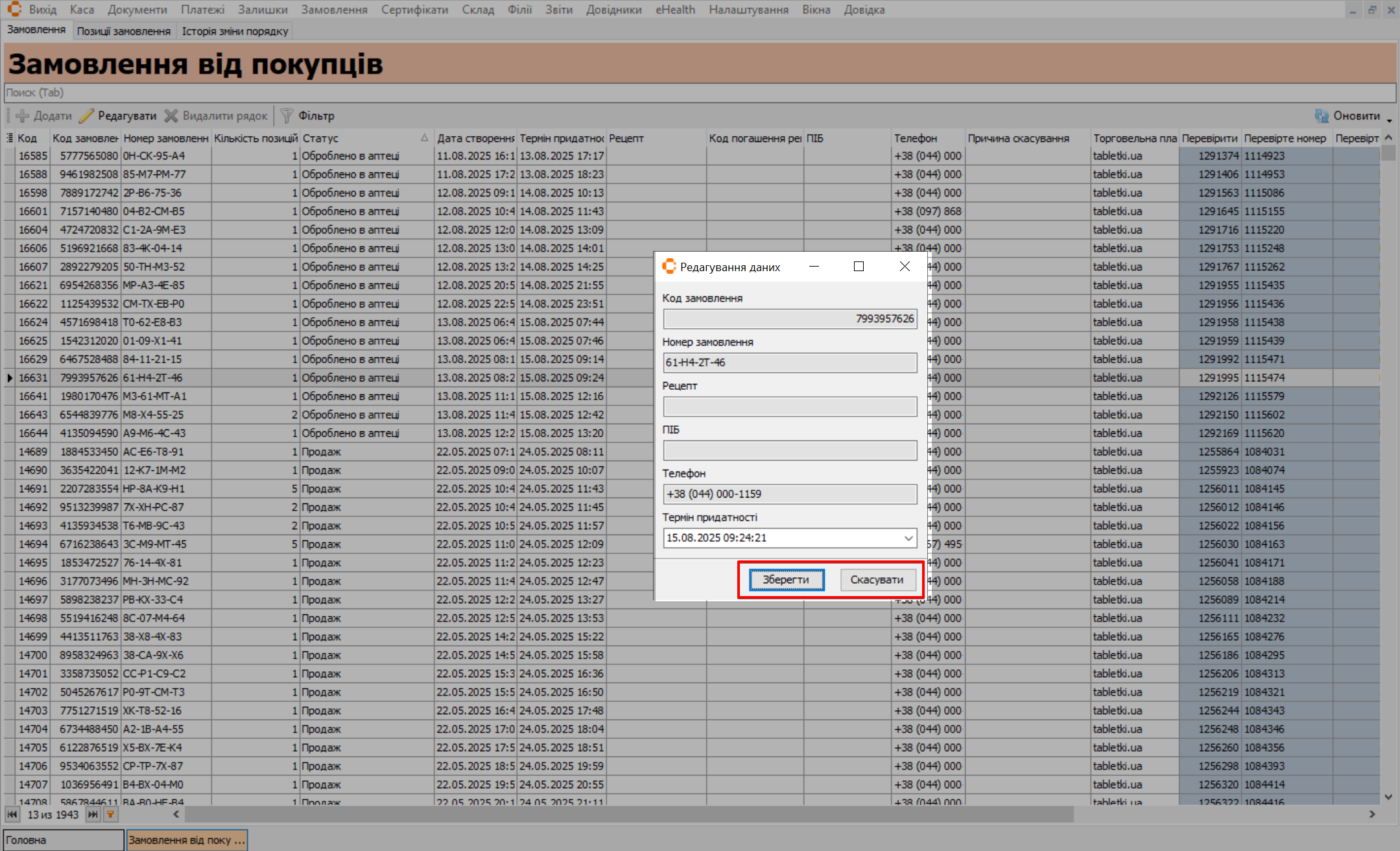Click the Скасувати button in the dialog
This screenshot has height=851, width=1400.
(877, 580)
